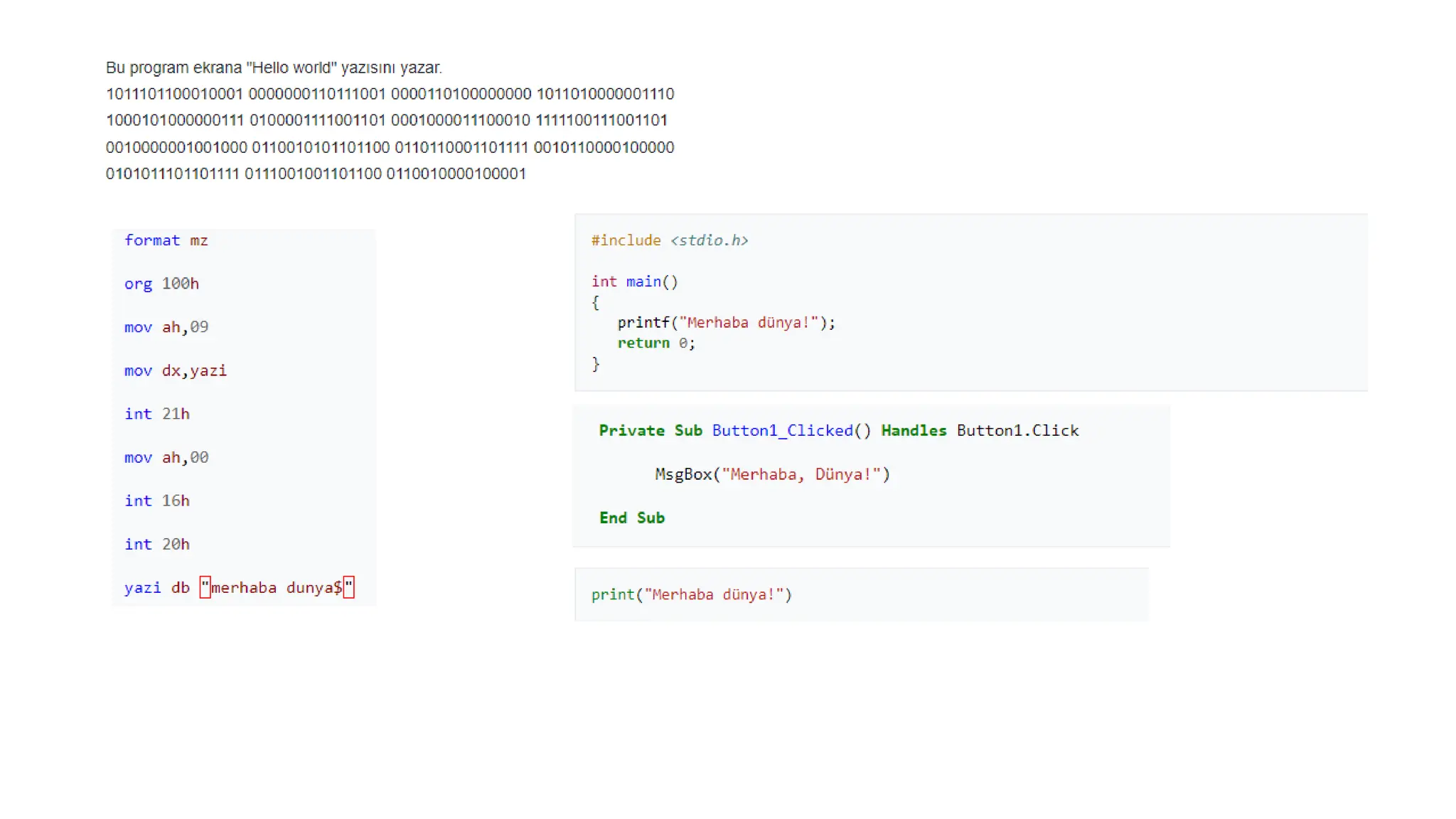This screenshot has height=819, width=1456.
Task: Click the first binary line starting with 1011101100010001
Action: coord(390,94)
